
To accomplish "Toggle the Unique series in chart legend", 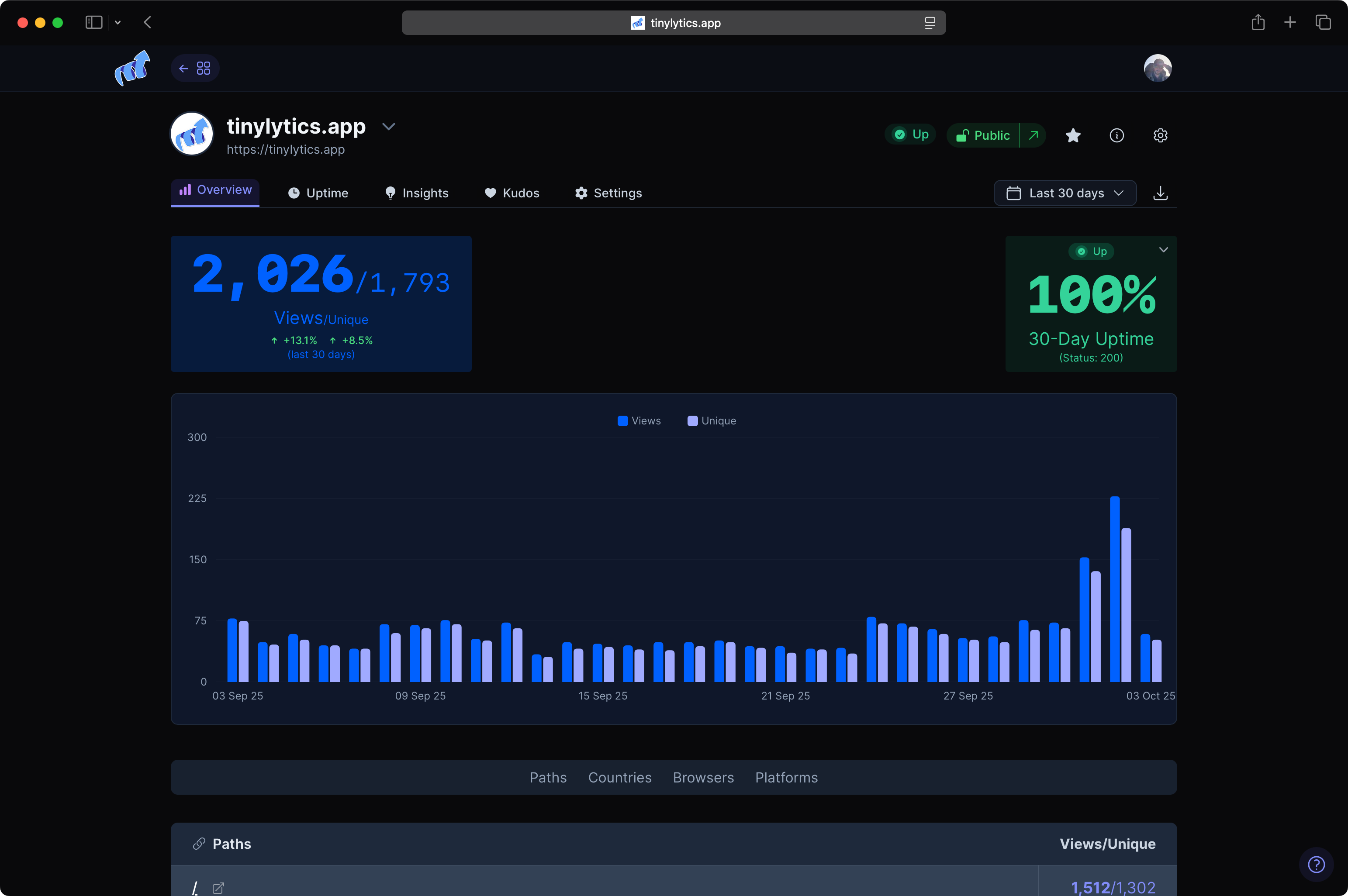I will point(712,420).
